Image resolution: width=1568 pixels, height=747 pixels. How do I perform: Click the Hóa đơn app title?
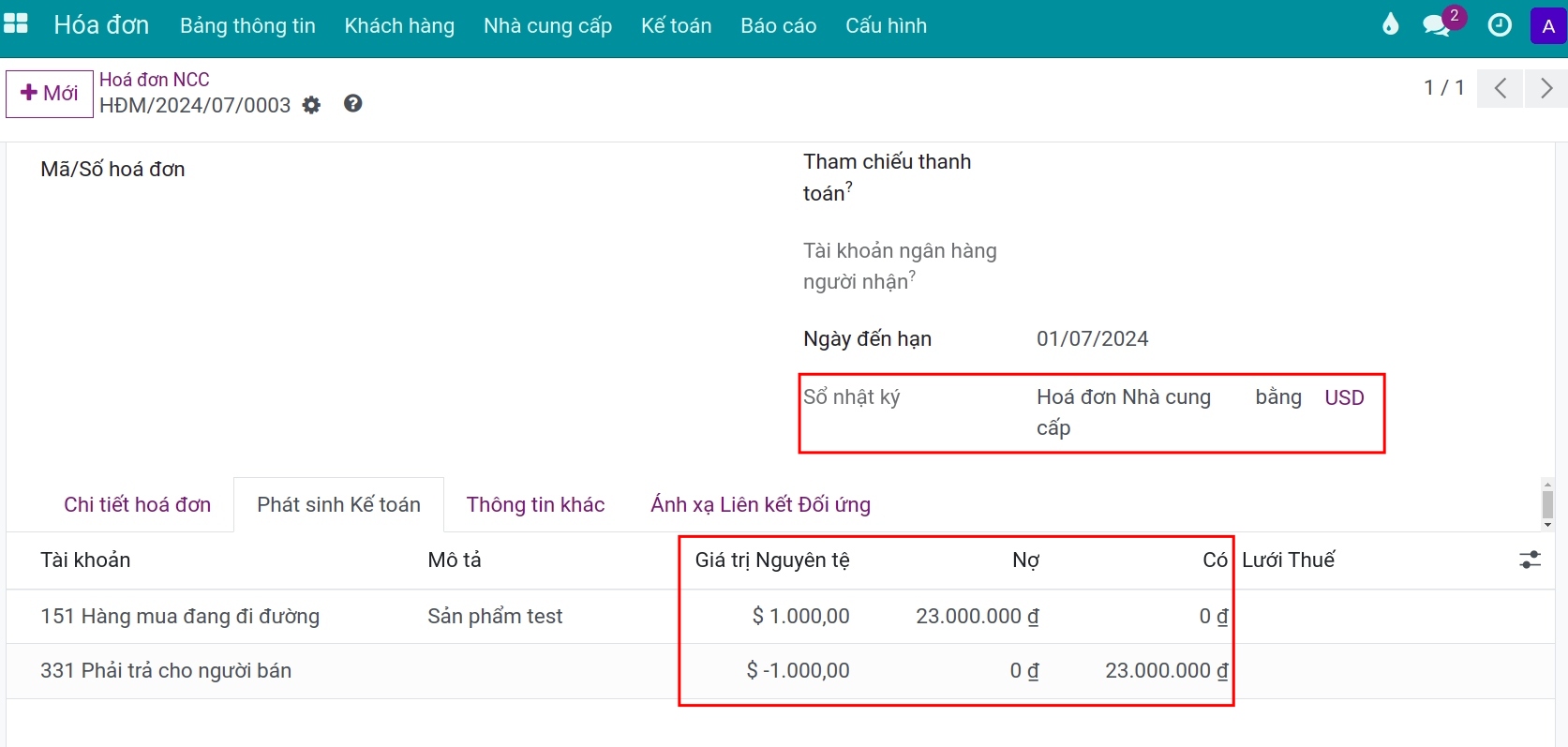coord(101,25)
